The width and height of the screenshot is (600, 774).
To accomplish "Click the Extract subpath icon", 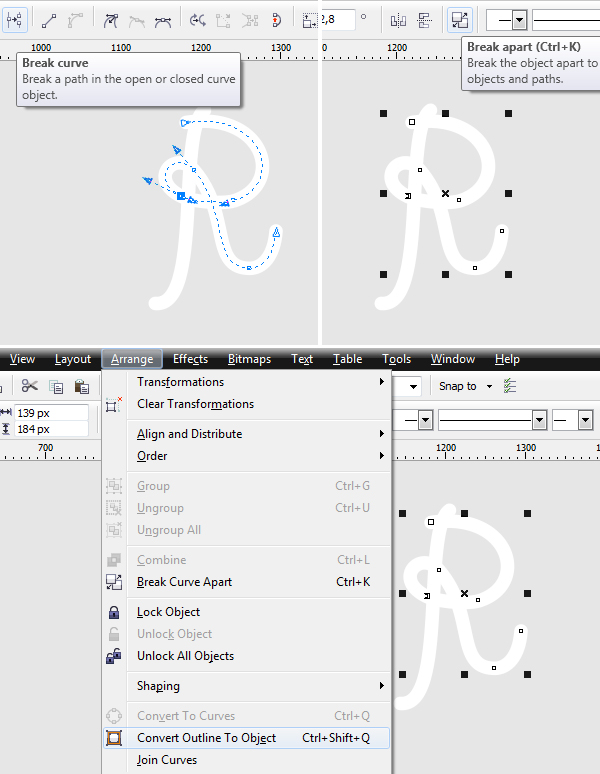I will 250,21.
